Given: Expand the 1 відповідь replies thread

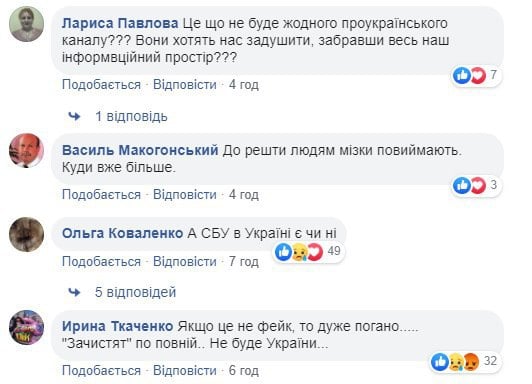Looking at the screenshot, I should point(131,116).
